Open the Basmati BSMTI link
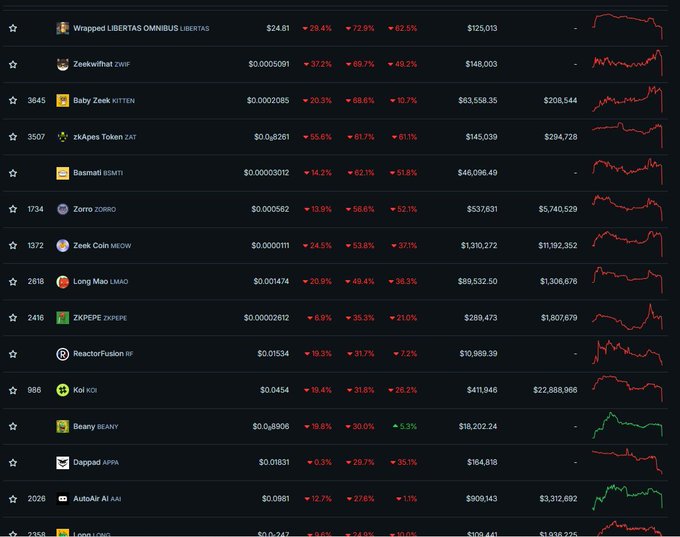Image resolution: width=680 pixels, height=537 pixels. (x=98, y=173)
